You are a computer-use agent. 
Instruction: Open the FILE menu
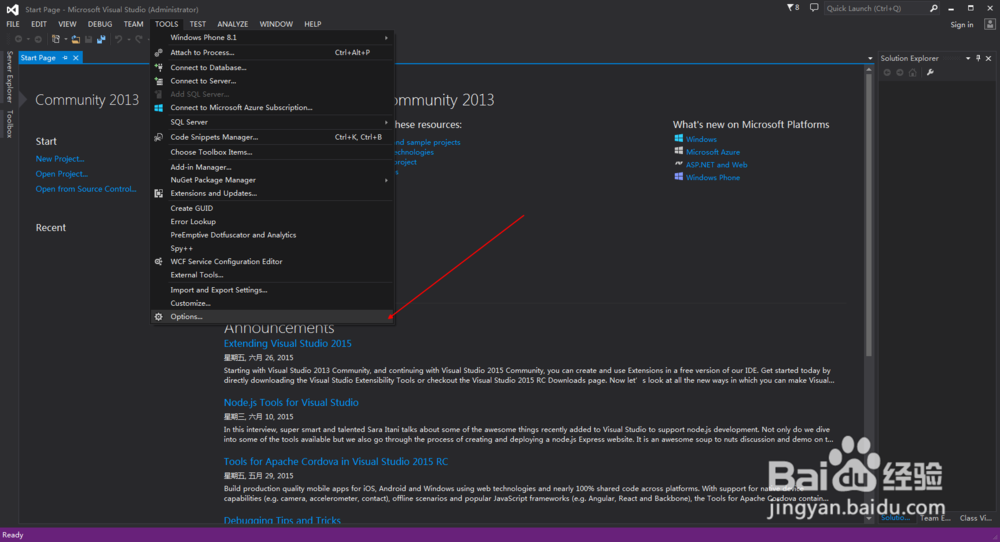coord(13,24)
